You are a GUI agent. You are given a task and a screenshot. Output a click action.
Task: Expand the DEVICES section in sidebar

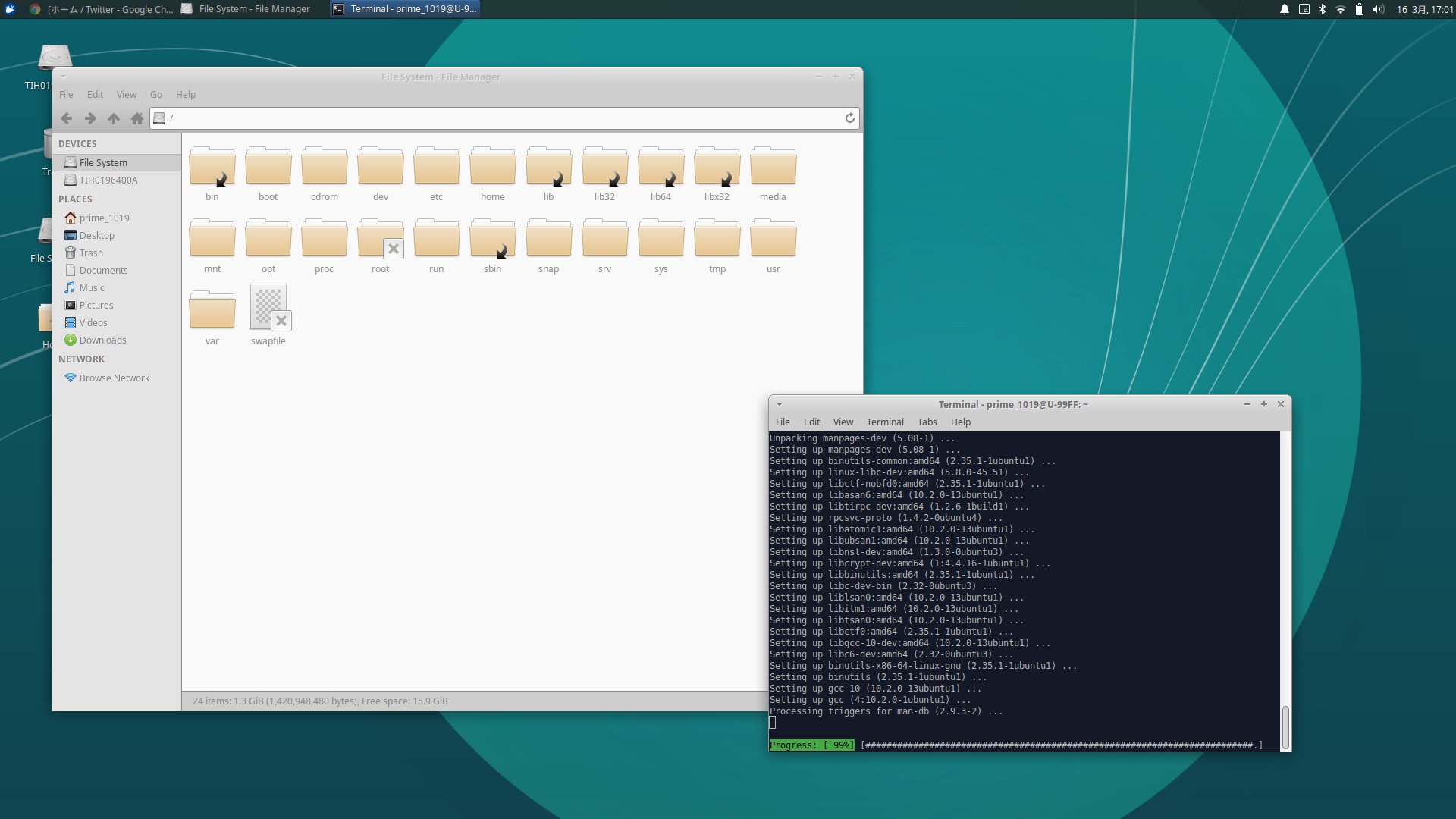pos(77,143)
